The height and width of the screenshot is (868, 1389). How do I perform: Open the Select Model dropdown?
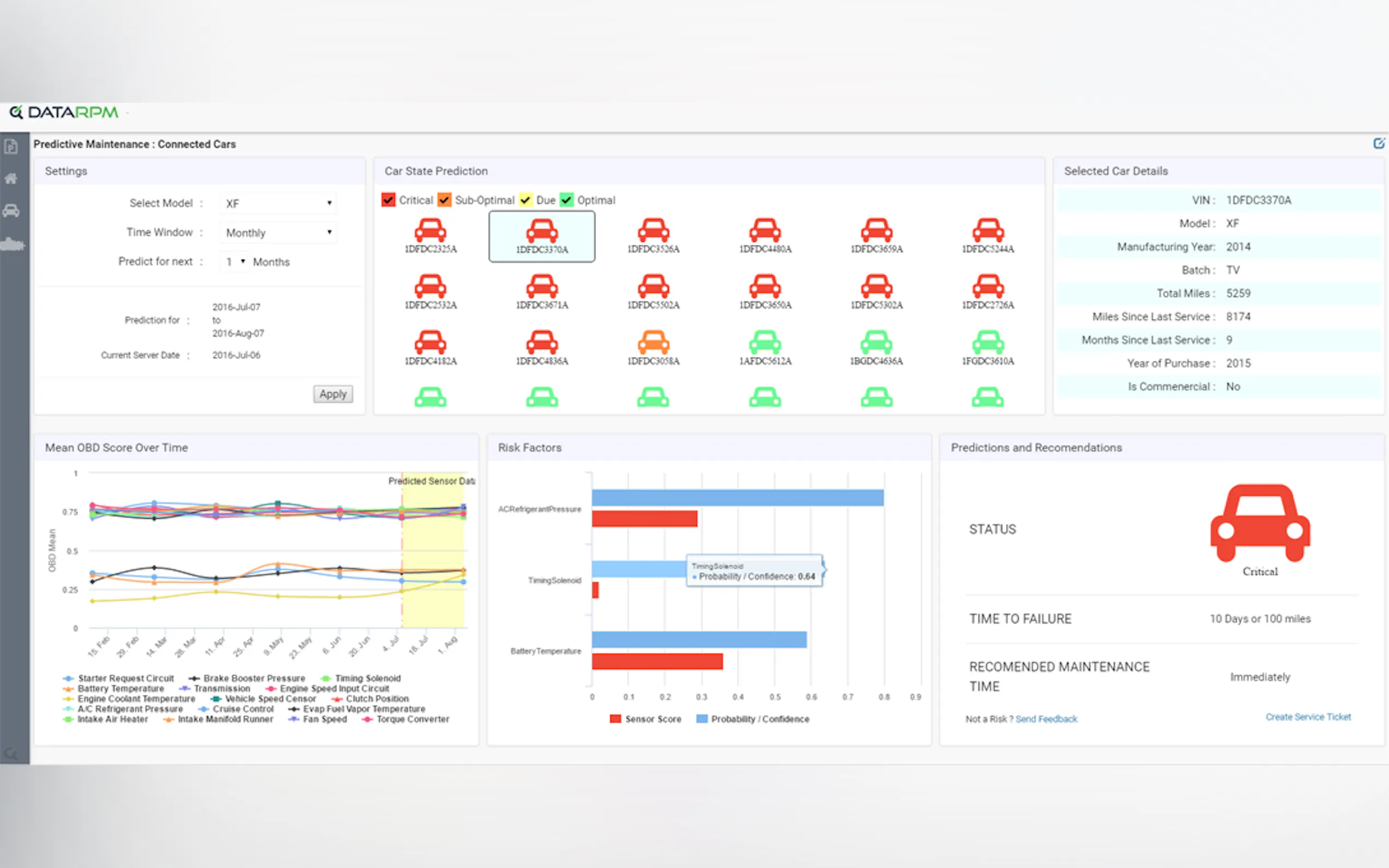278,203
